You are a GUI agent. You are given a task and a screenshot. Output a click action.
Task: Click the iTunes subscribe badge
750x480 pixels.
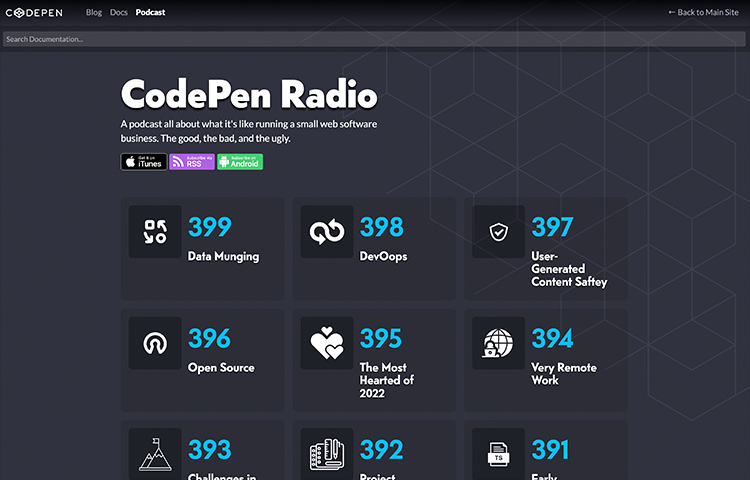[143, 162]
